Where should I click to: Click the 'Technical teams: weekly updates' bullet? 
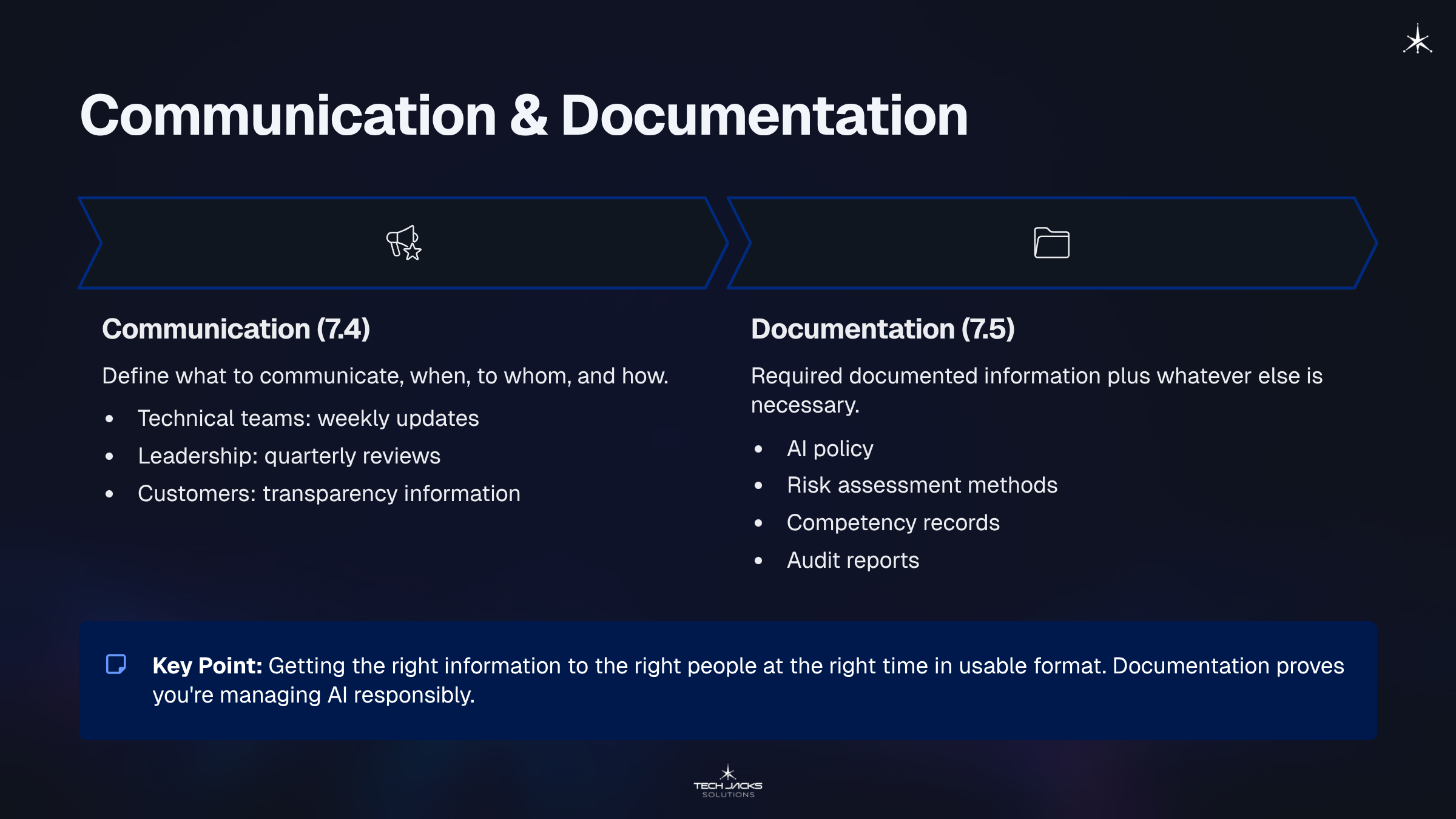point(308,419)
